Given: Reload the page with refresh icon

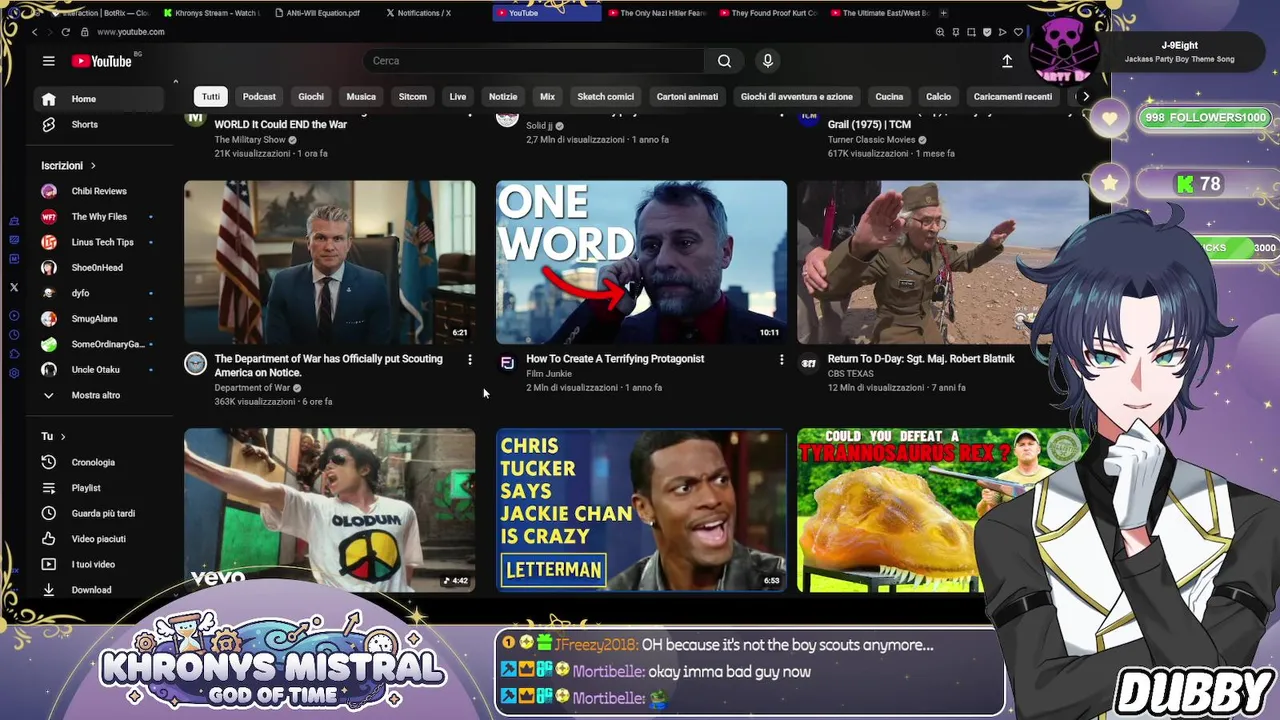Looking at the screenshot, I should (x=66, y=32).
